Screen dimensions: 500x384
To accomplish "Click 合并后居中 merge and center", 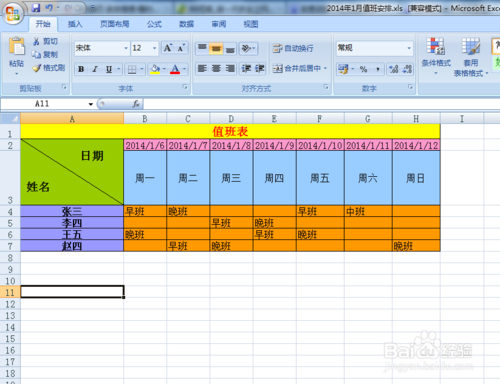I will [x=297, y=69].
